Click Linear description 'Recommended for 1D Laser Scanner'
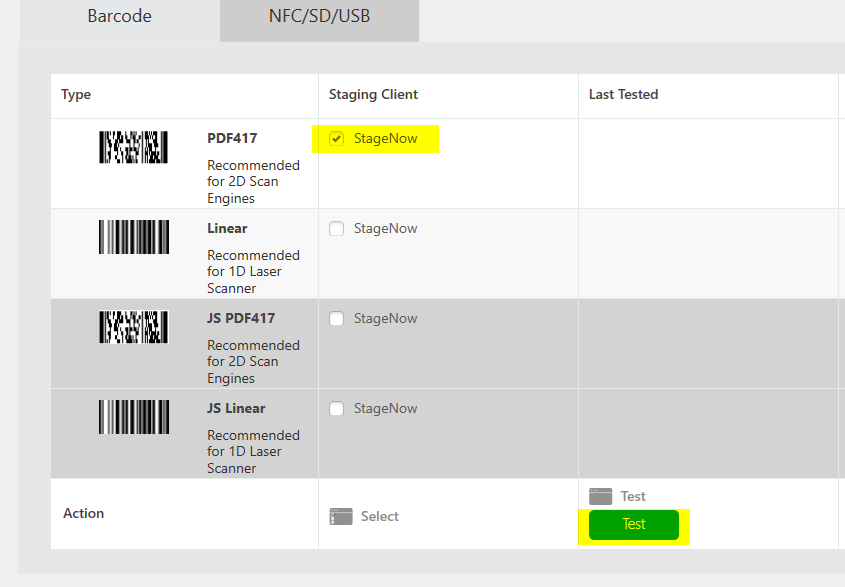The height and width of the screenshot is (587, 845). pyautogui.click(x=253, y=272)
